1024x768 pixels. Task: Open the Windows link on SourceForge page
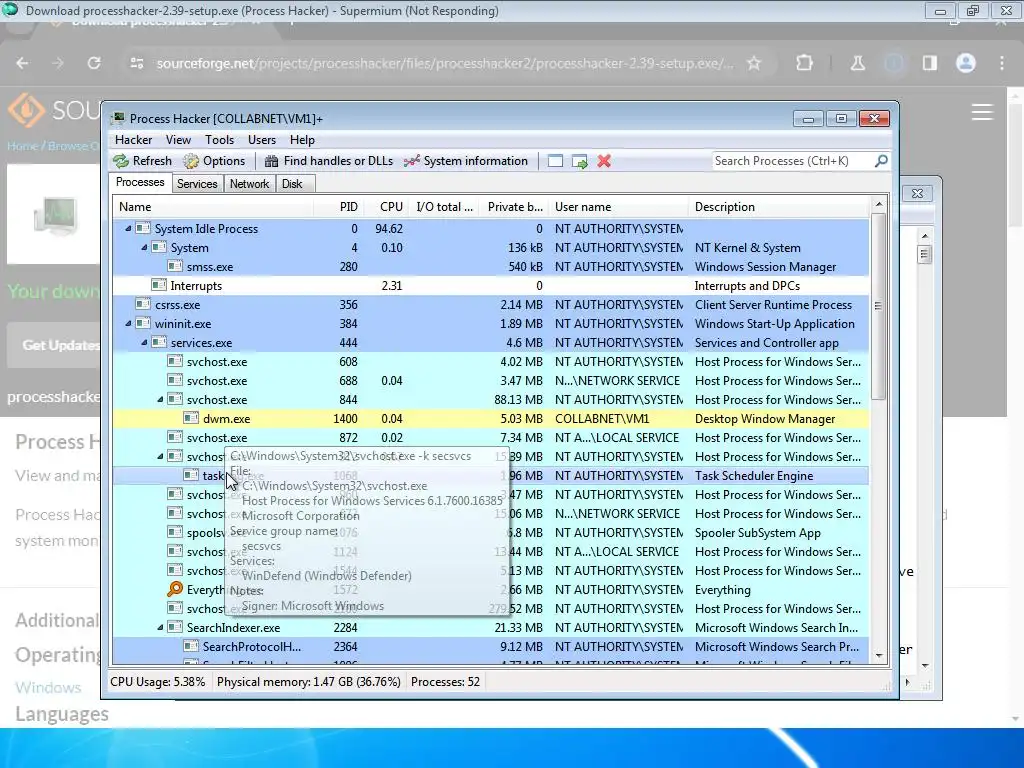coord(48,687)
